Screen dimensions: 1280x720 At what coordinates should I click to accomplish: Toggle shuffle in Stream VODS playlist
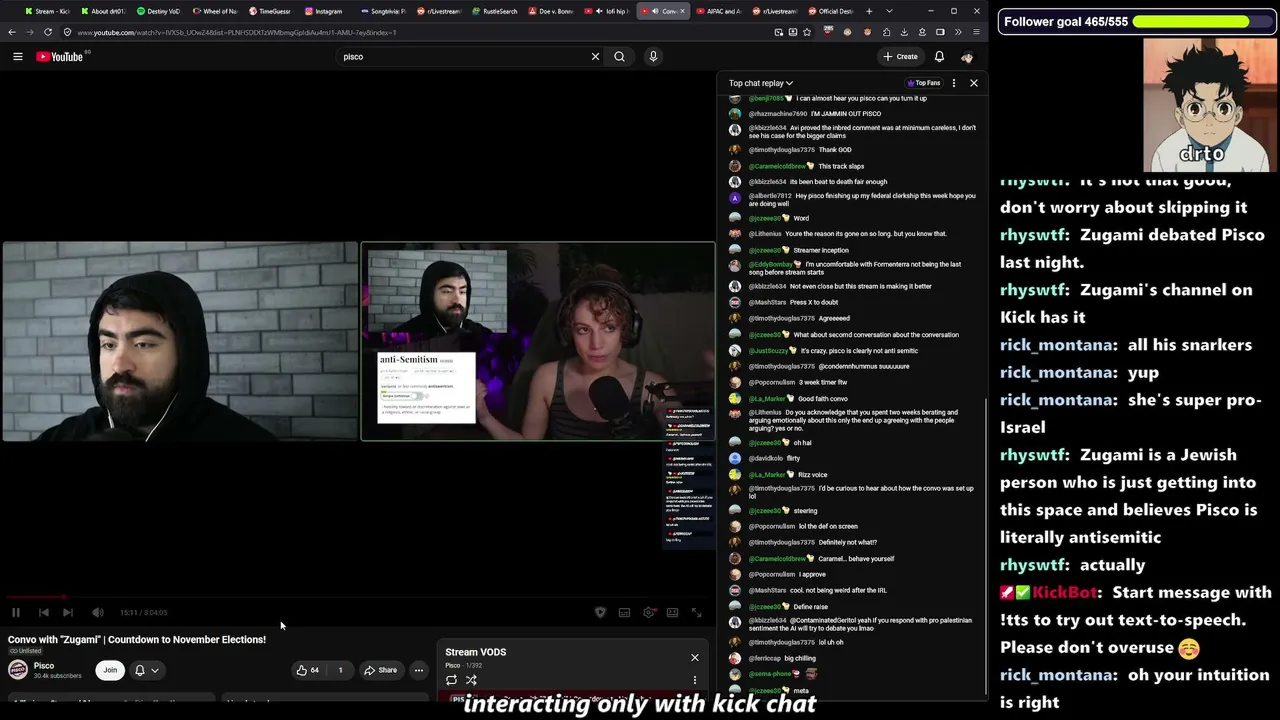click(471, 680)
